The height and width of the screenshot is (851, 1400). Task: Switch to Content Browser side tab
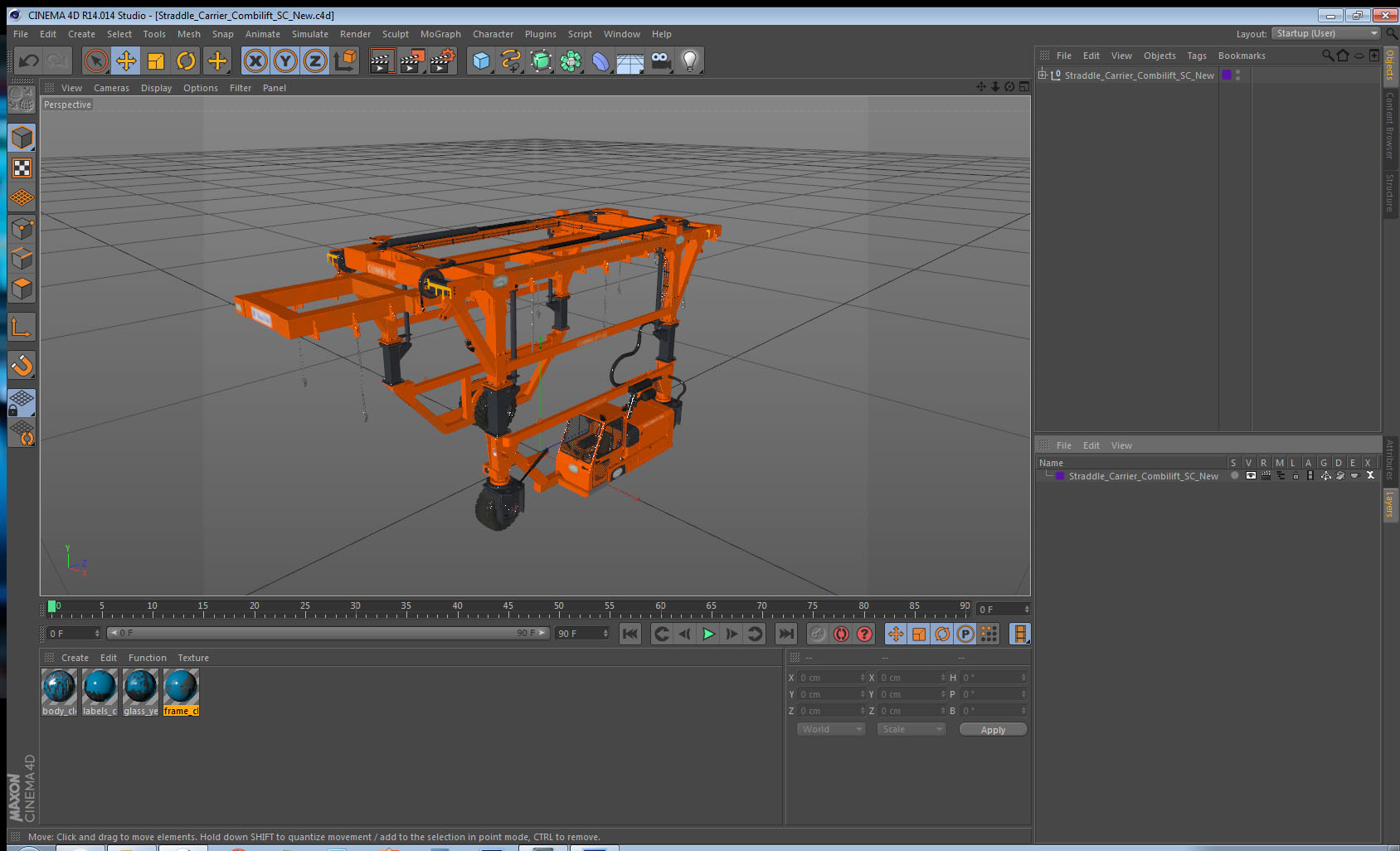1390,125
